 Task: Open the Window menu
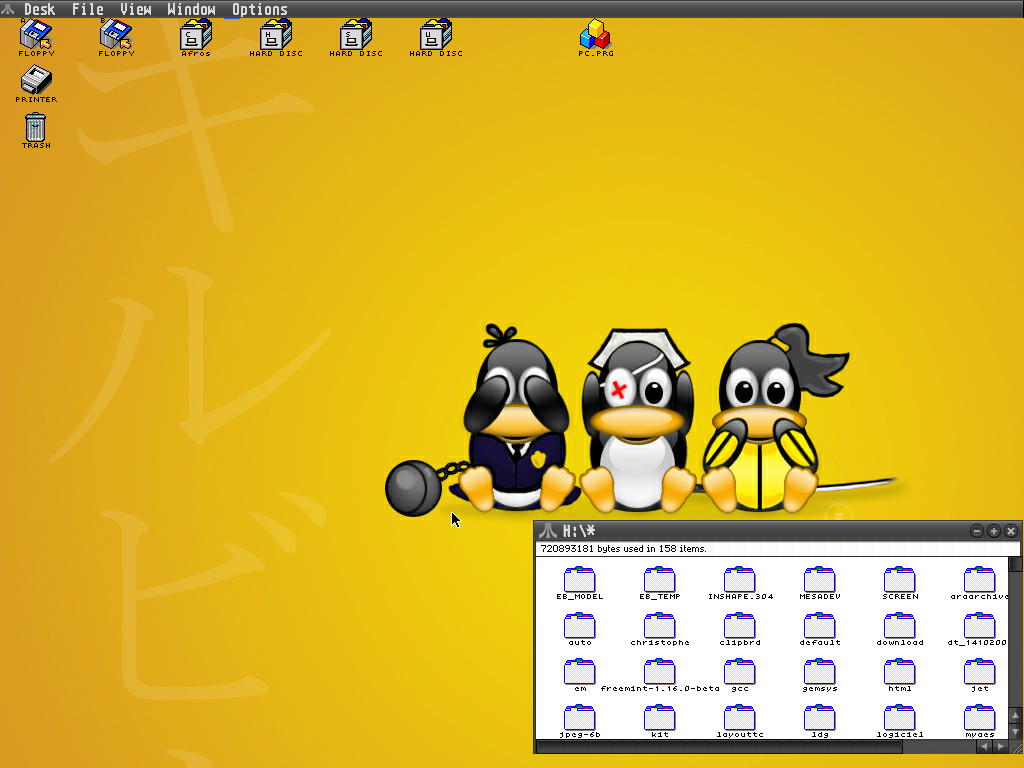point(191,9)
